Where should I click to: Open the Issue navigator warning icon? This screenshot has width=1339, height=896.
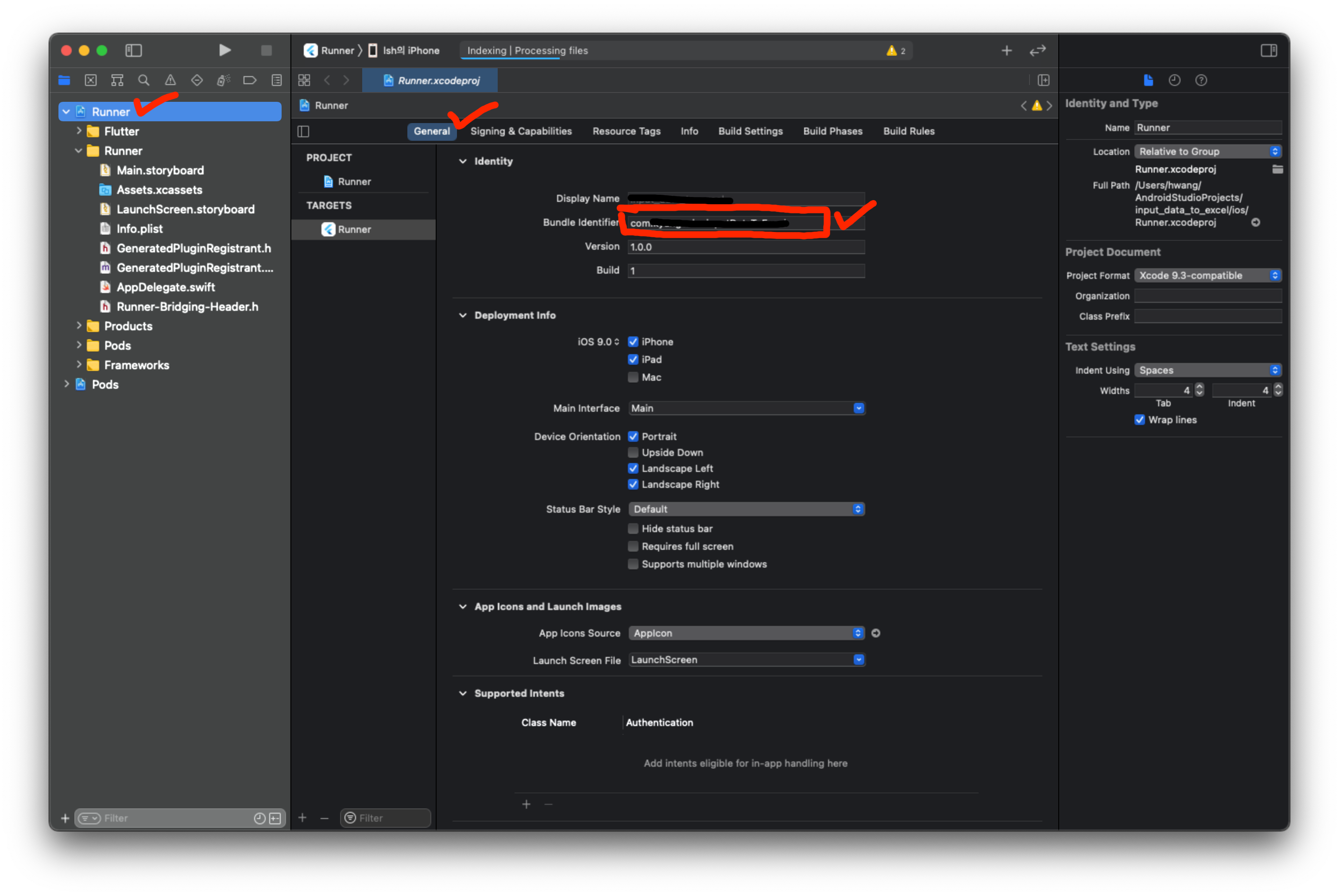(x=170, y=80)
